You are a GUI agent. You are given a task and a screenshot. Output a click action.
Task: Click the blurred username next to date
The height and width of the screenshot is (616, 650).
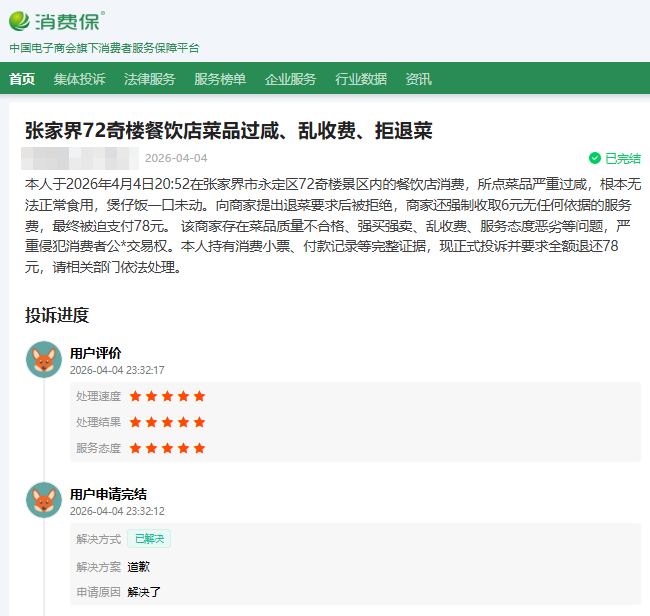[x=80, y=158]
